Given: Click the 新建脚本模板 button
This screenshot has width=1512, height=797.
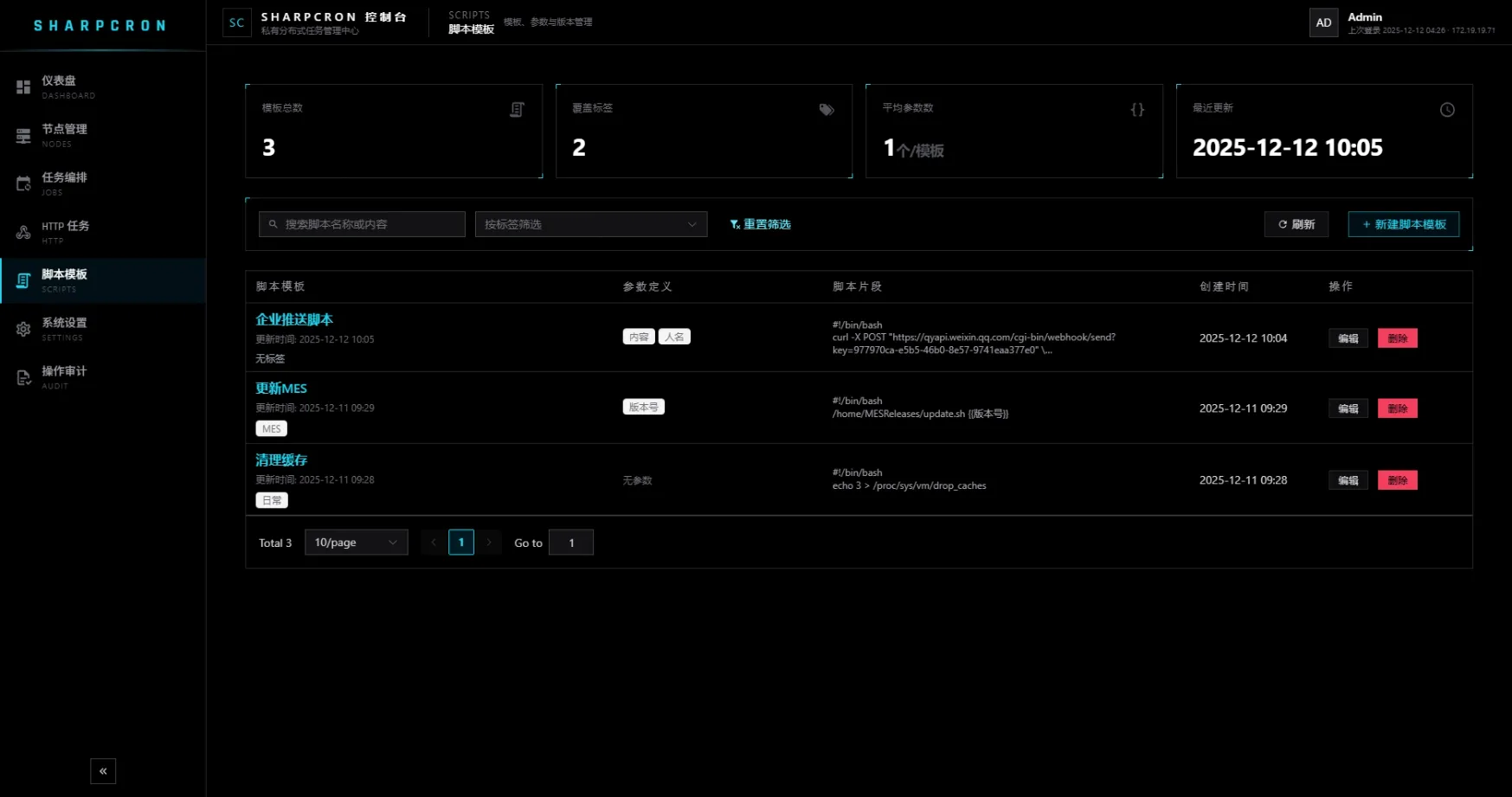Looking at the screenshot, I should point(1403,224).
